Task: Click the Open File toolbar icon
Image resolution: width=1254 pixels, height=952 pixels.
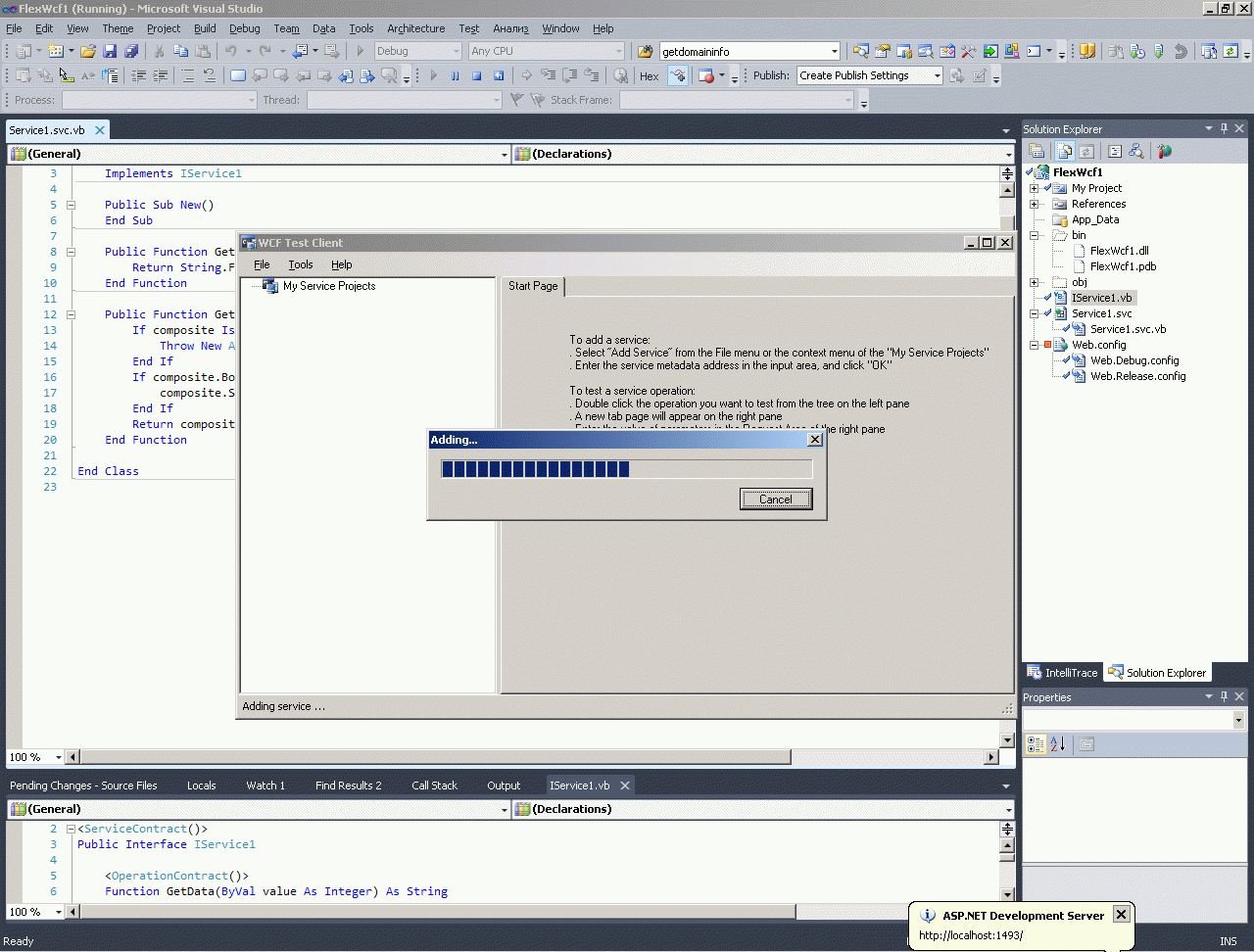Action: (x=88, y=51)
